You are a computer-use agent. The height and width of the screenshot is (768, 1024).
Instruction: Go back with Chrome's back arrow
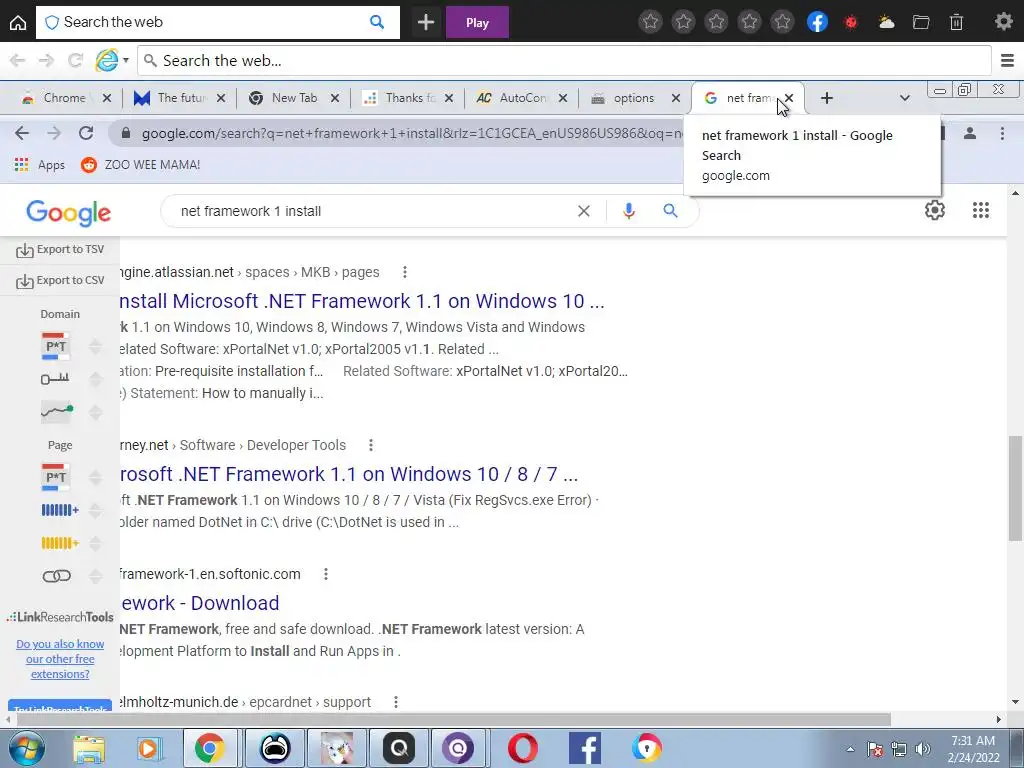(22, 133)
